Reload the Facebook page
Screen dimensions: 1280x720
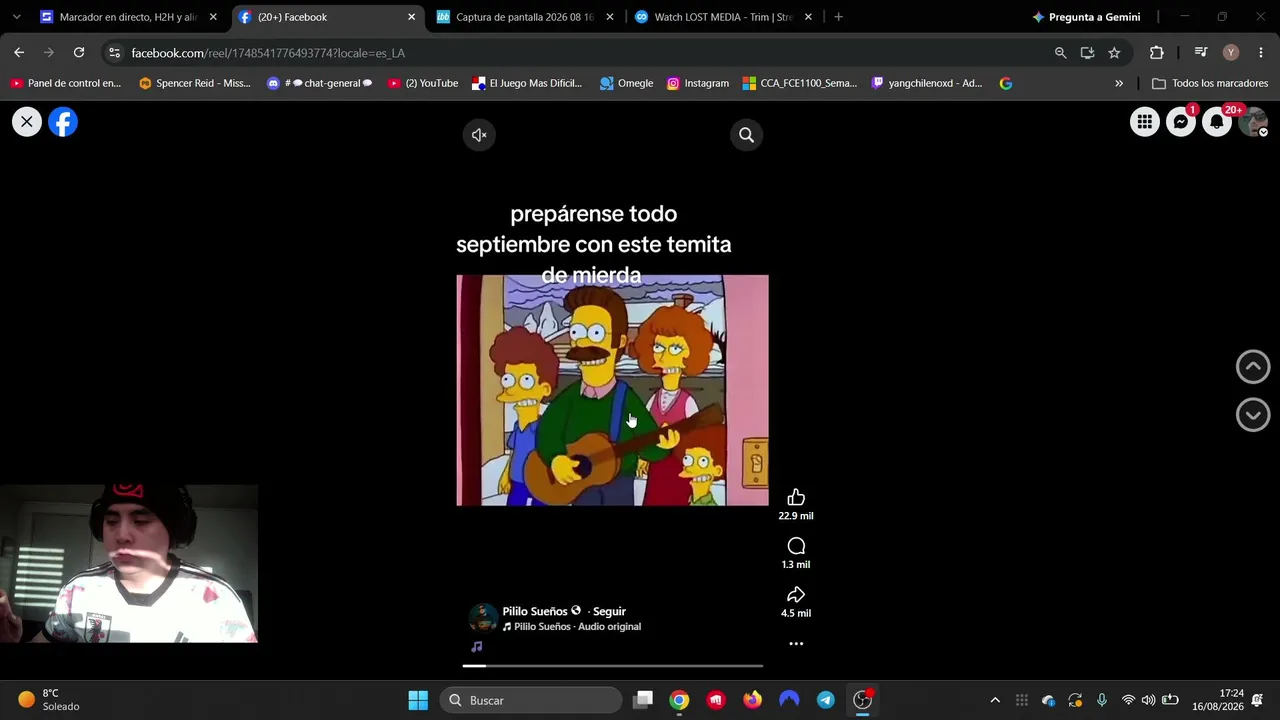pos(79,53)
